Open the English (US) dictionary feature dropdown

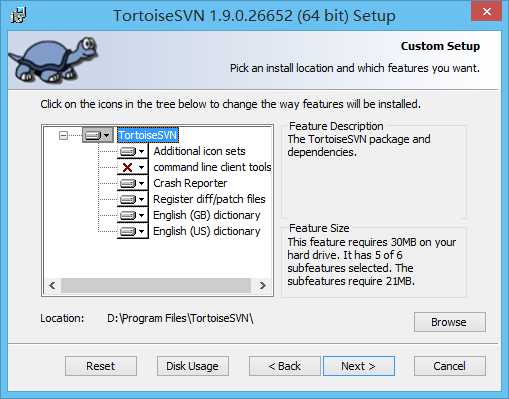pyautogui.click(x=133, y=231)
